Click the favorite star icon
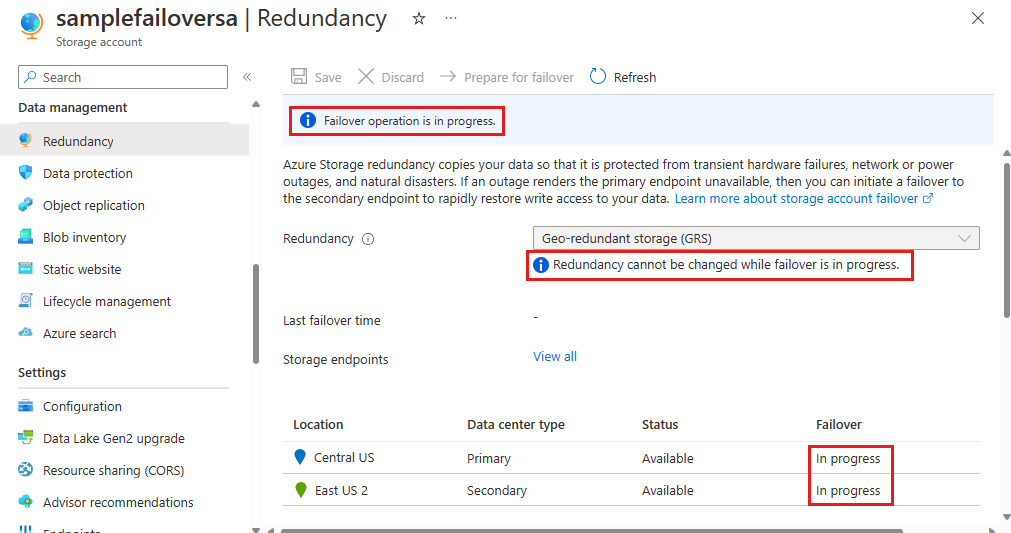Screen dimensions: 1011x533 (x=419, y=19)
